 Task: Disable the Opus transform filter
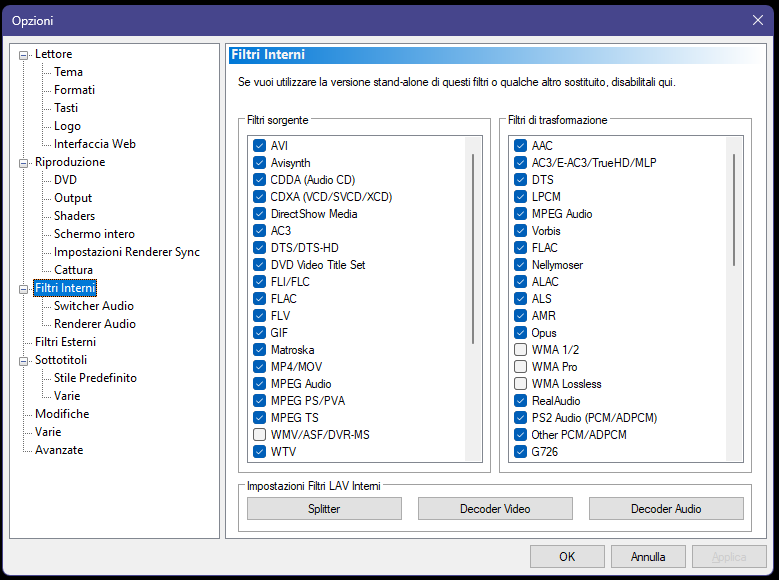tap(520, 332)
